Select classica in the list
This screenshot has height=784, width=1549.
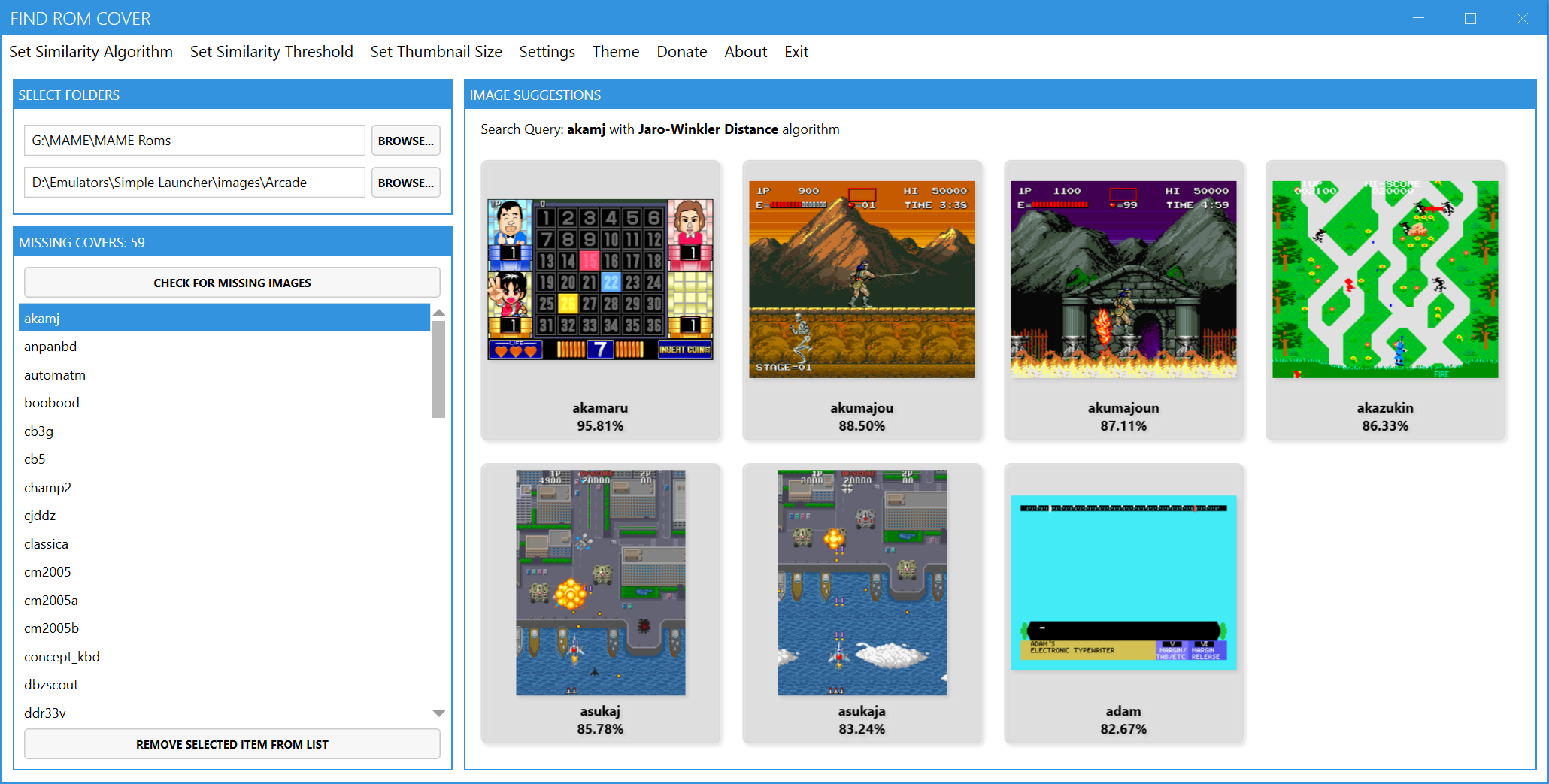[224, 543]
